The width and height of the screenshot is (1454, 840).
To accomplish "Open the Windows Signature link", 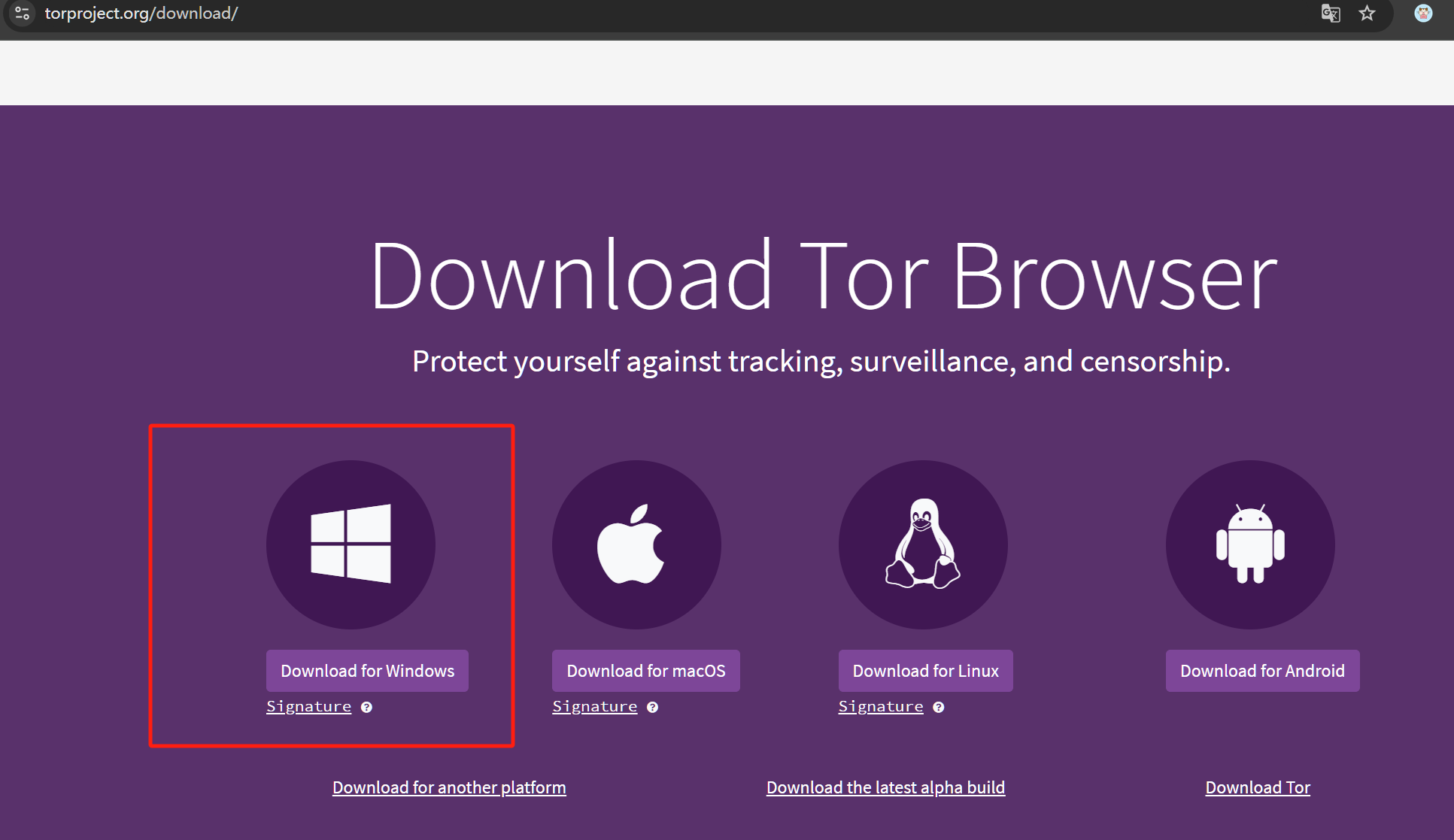I will 308,707.
